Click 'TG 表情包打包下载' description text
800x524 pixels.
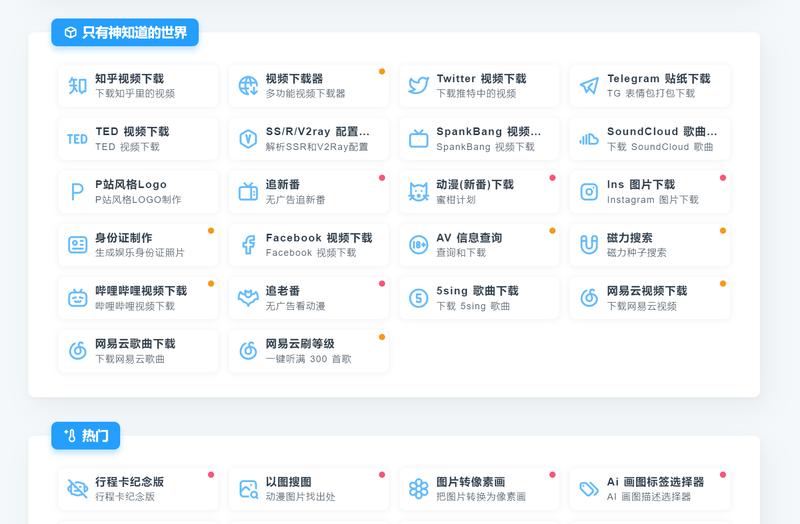(x=651, y=93)
